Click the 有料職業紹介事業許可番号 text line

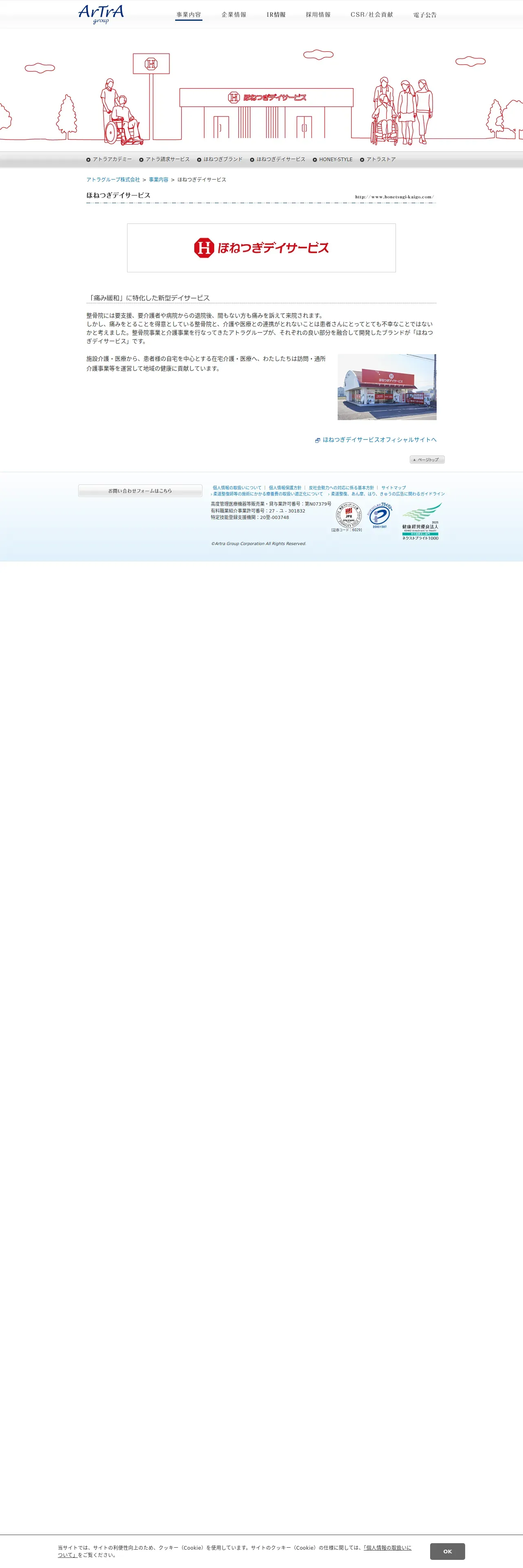click(258, 511)
